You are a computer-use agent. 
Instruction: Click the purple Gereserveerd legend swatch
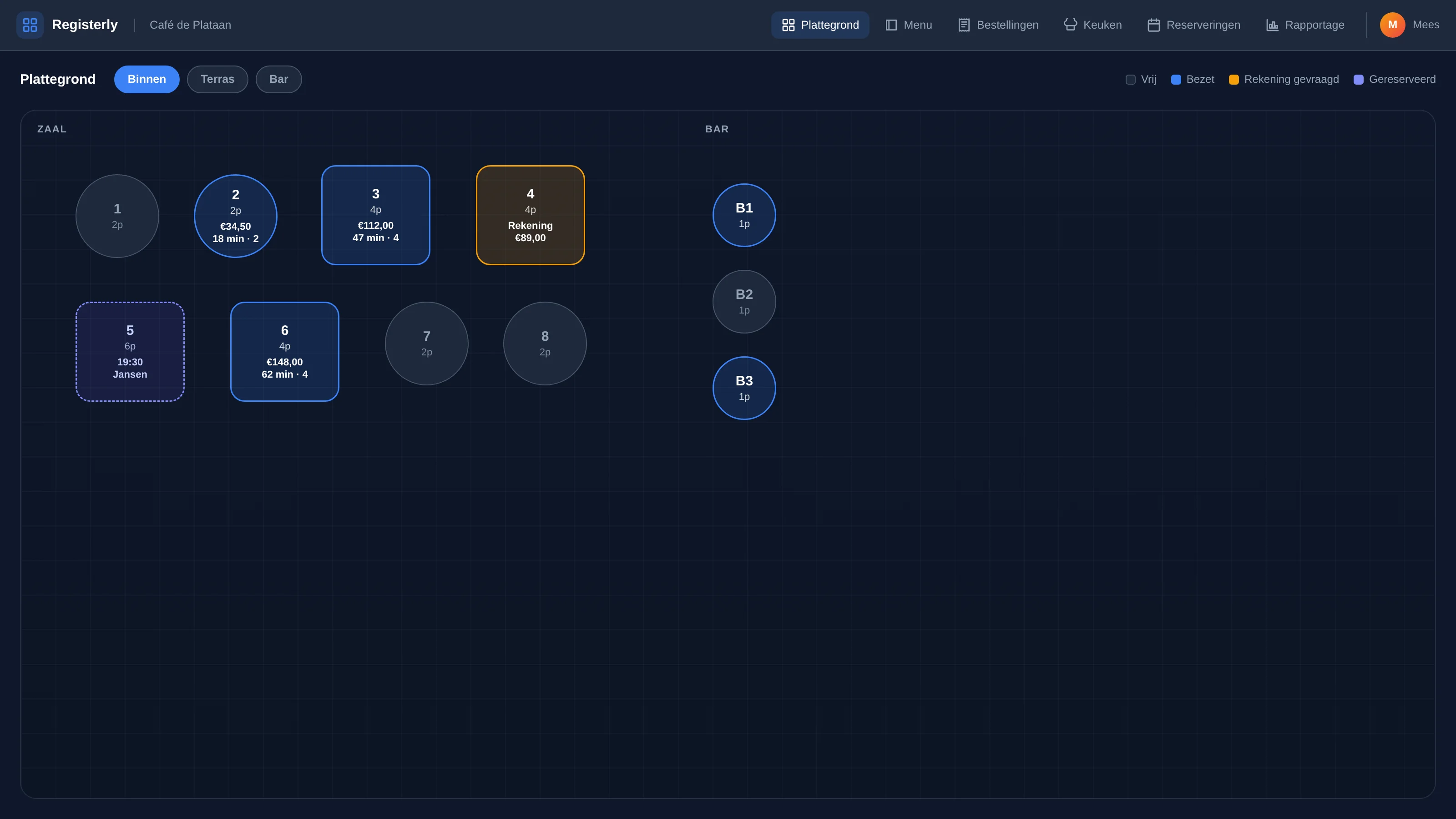[x=1358, y=80]
